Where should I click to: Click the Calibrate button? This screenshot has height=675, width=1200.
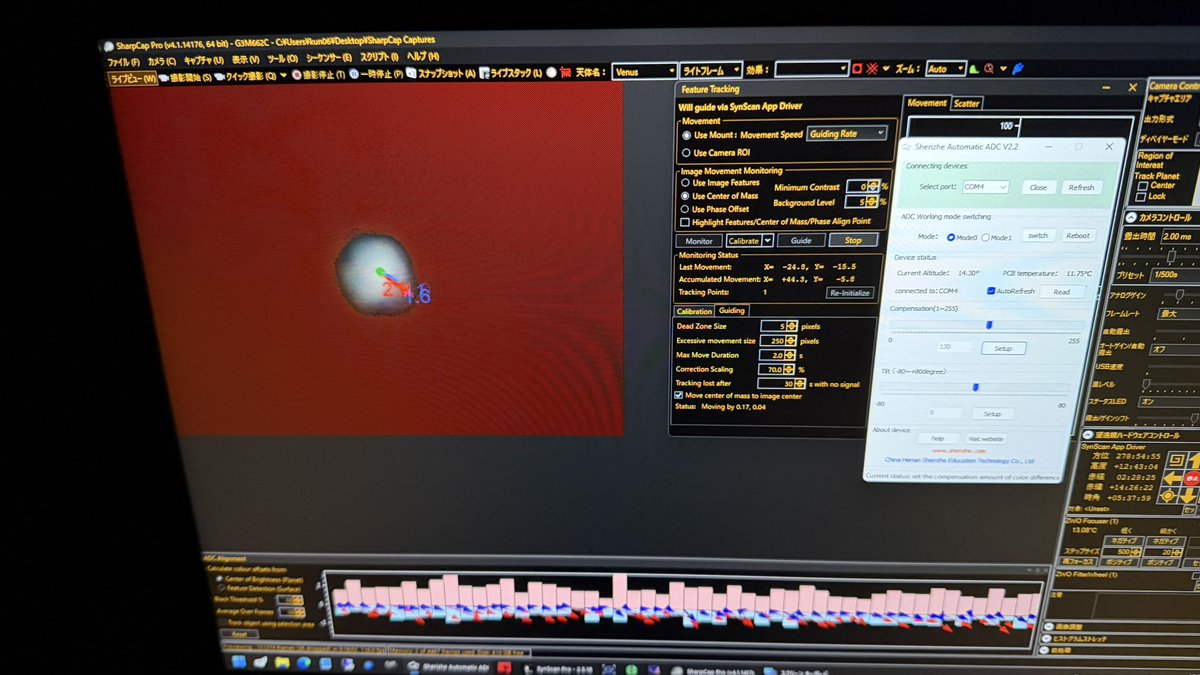(743, 241)
